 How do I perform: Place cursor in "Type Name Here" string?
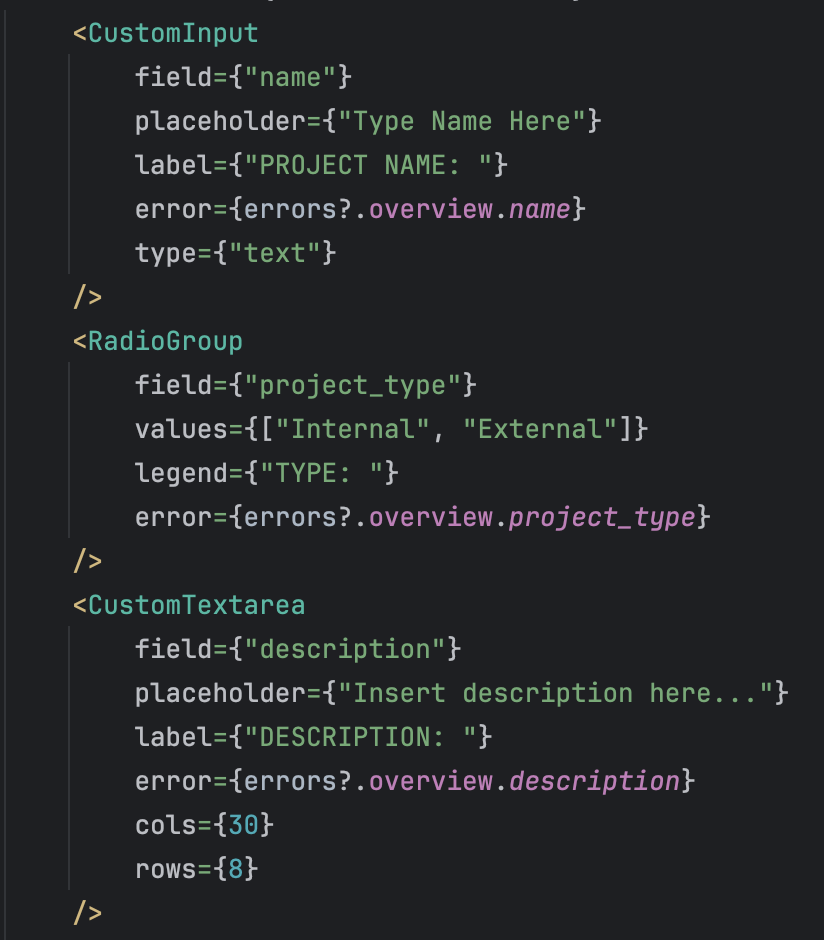pos(462,121)
